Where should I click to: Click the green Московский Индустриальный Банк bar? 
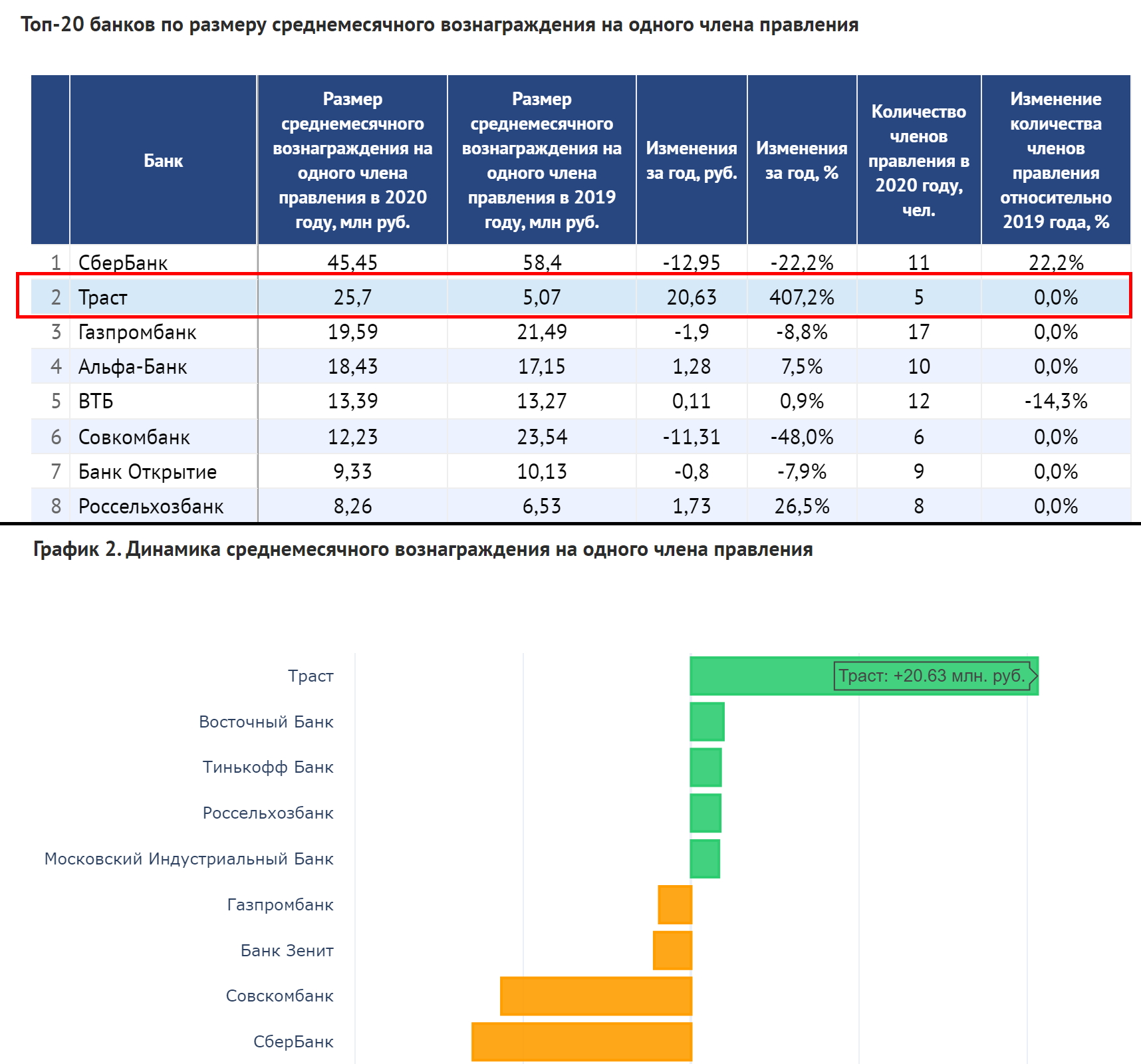point(705,859)
